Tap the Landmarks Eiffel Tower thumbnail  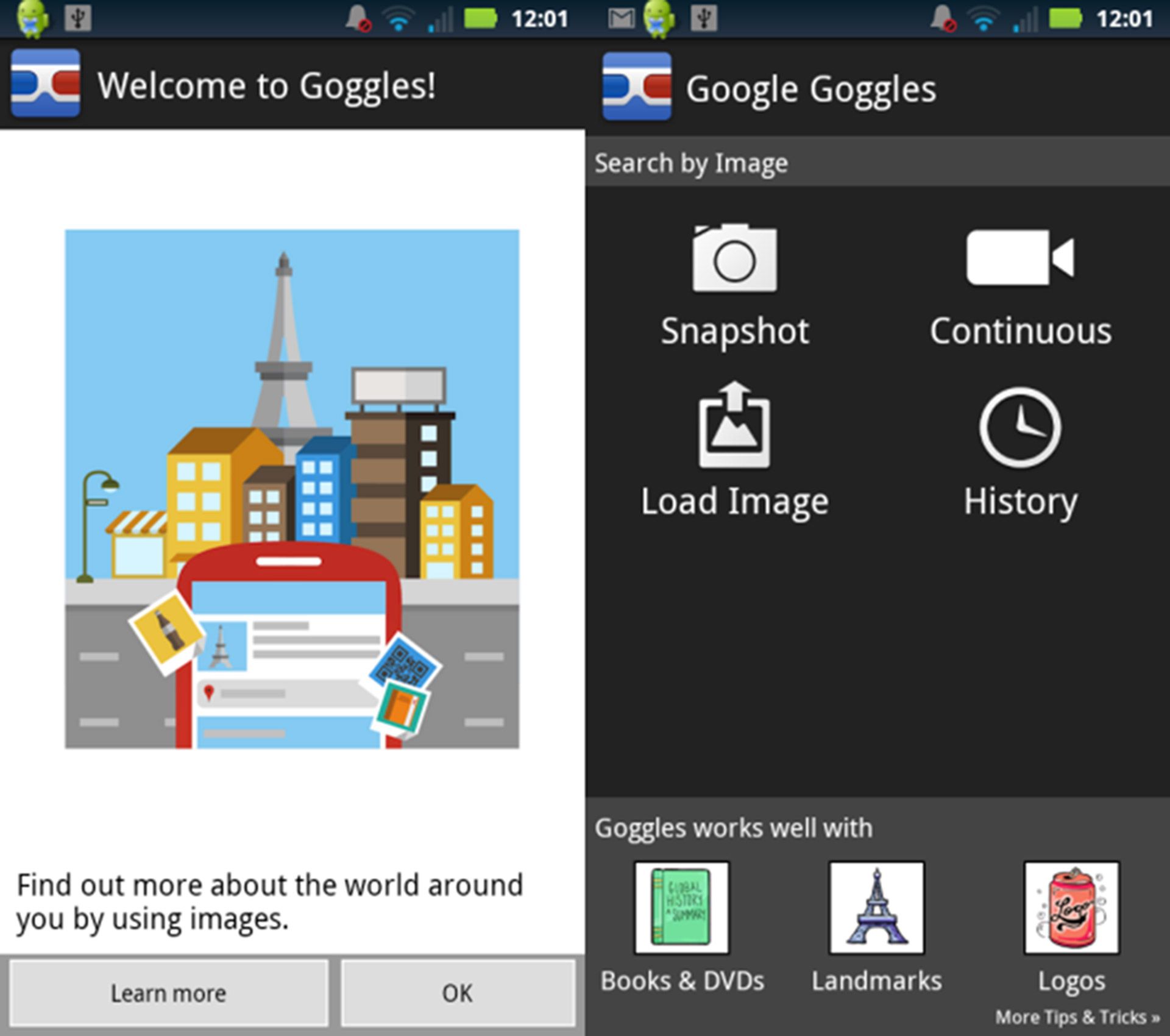click(876, 907)
